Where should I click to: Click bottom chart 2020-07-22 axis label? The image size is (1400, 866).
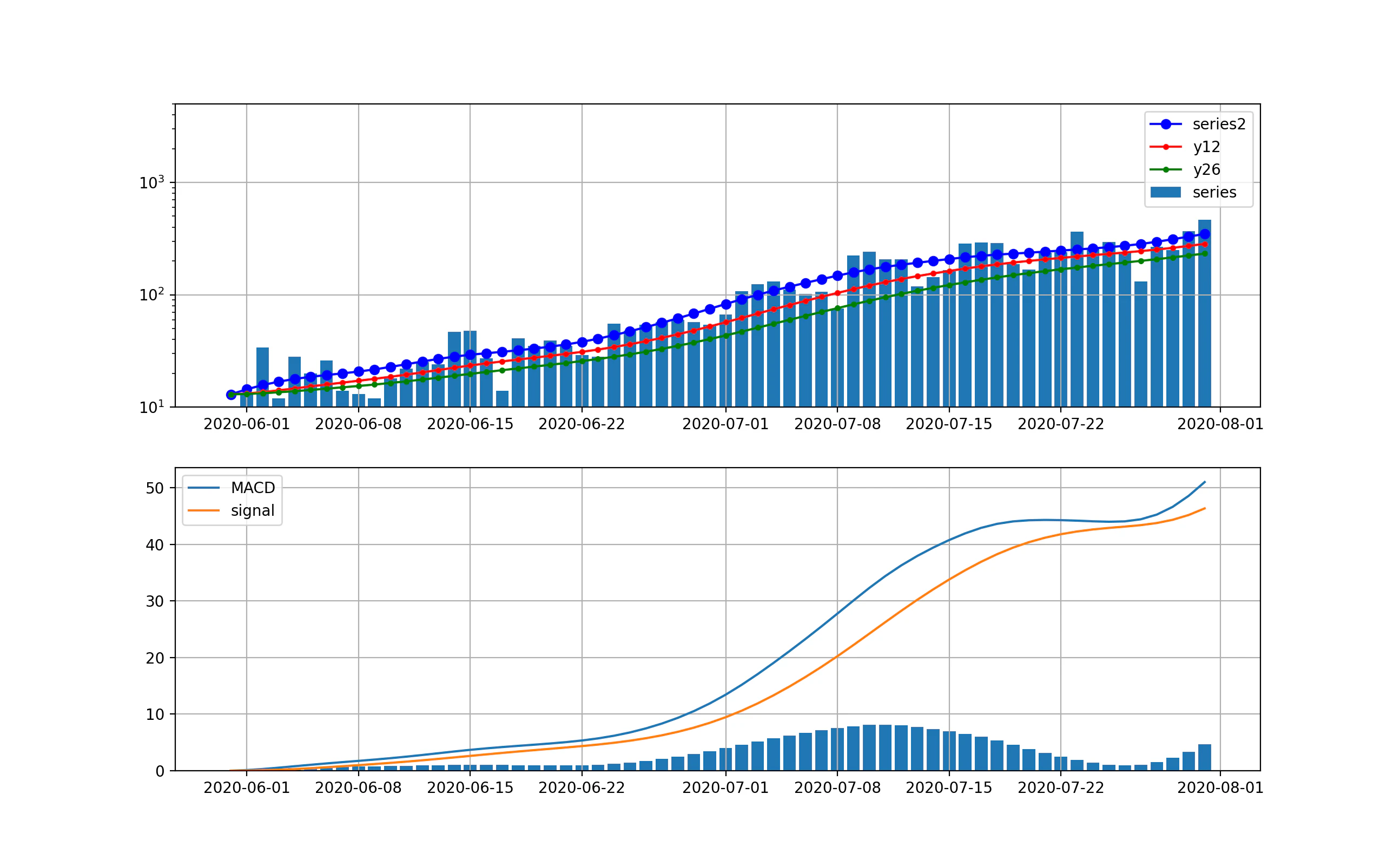(1061, 788)
